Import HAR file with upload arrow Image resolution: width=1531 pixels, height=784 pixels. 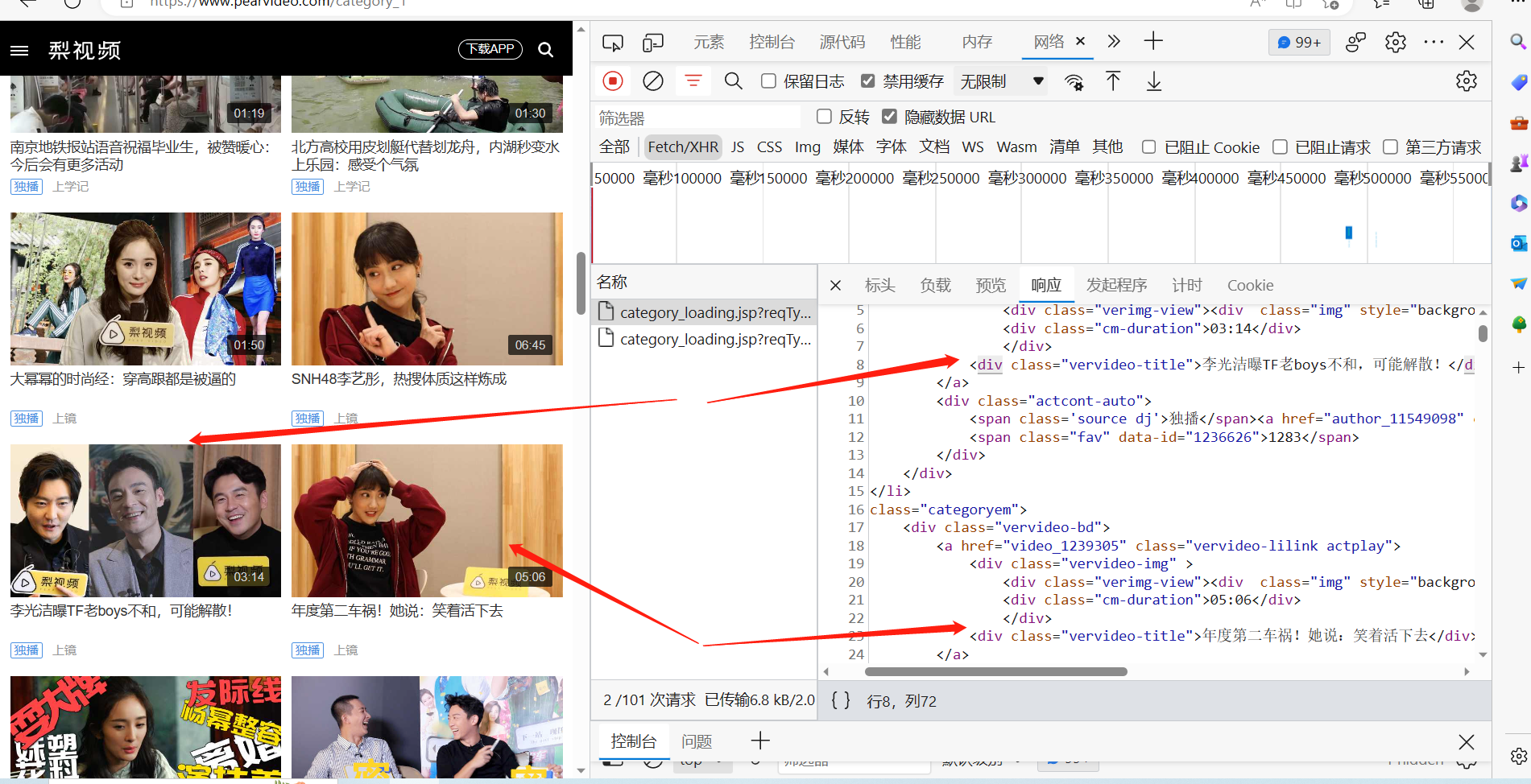click(x=1113, y=80)
